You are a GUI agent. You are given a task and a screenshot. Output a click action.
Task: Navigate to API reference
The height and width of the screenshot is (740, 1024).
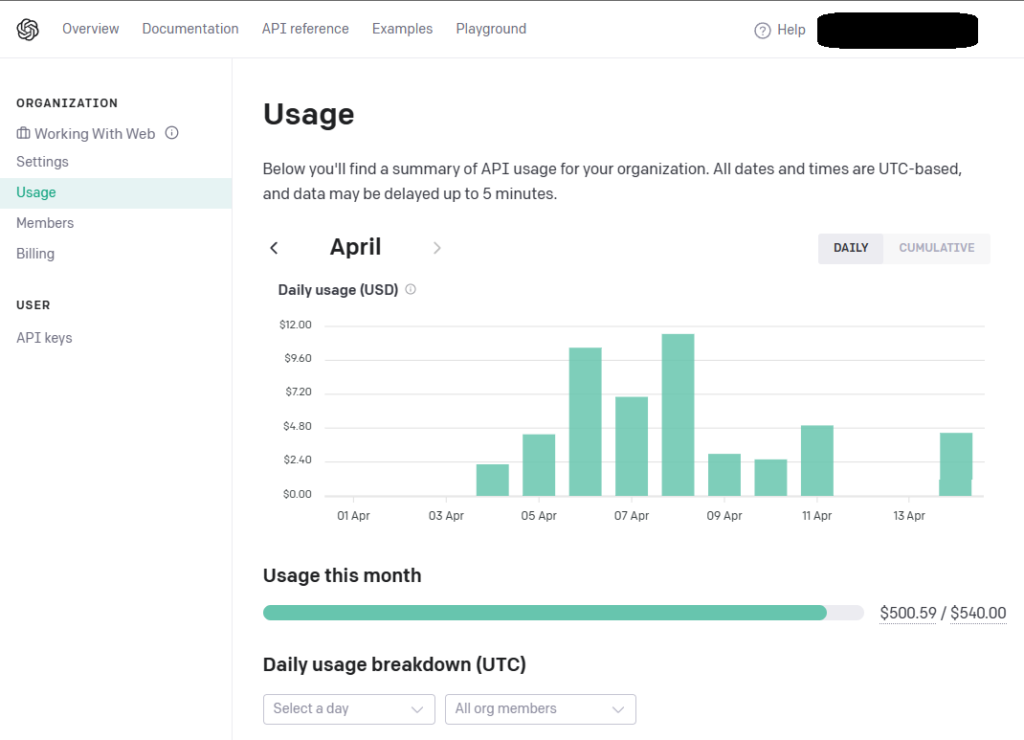(305, 29)
